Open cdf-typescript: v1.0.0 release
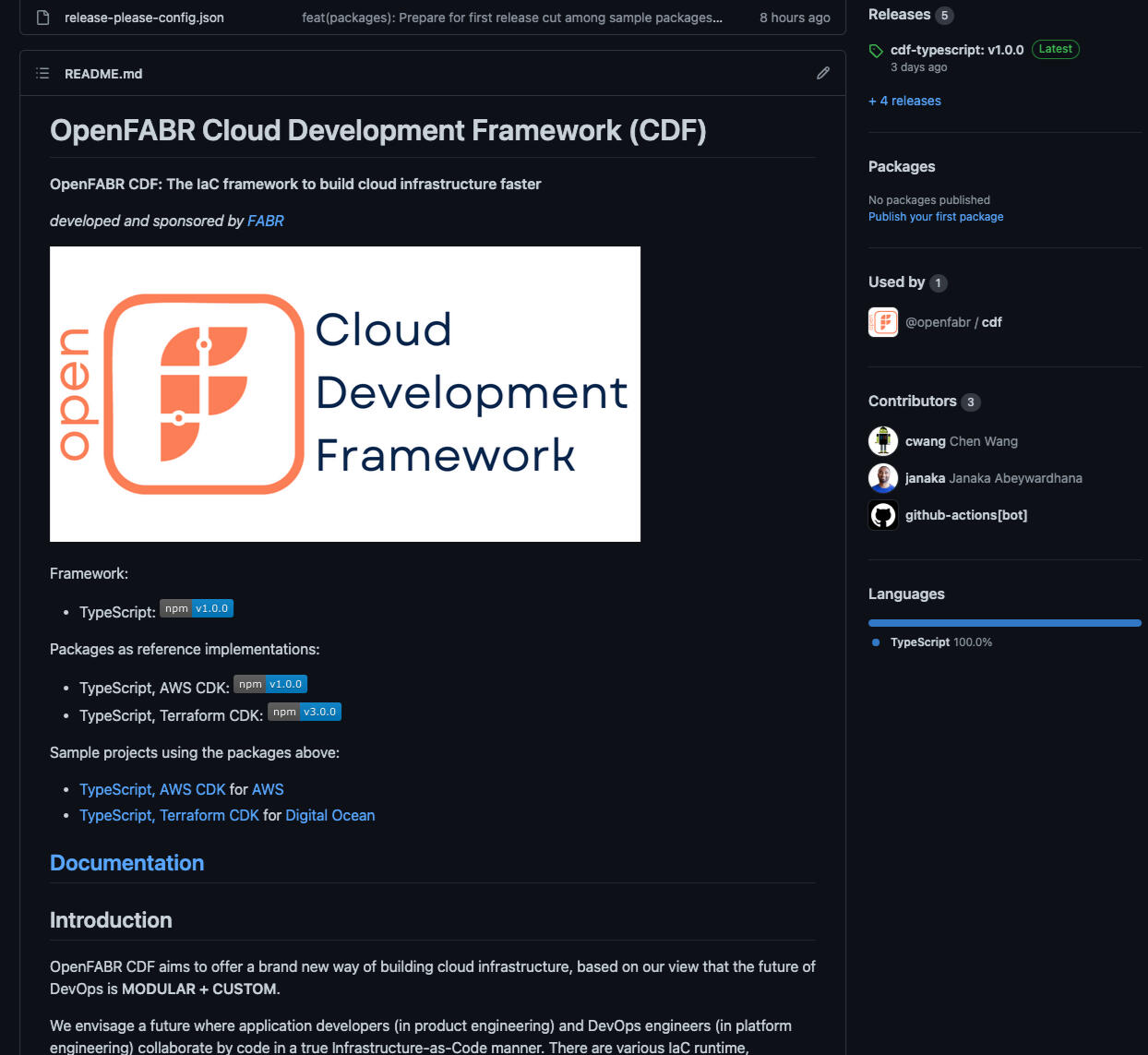 [x=957, y=50]
